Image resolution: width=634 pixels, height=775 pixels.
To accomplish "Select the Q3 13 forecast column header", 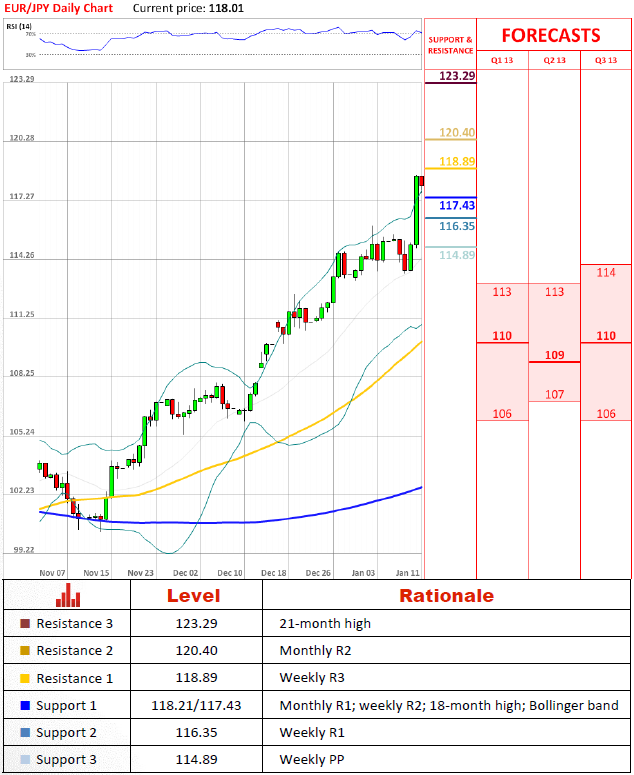I will click(x=606, y=60).
